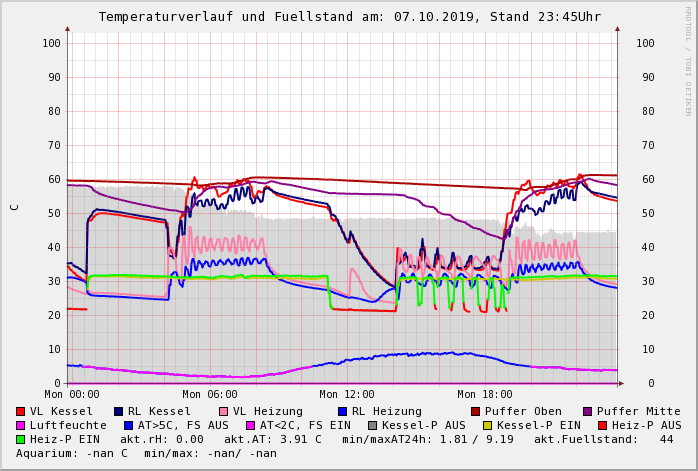Click the dark blue RL Kessel legend swatch

(x=119, y=411)
